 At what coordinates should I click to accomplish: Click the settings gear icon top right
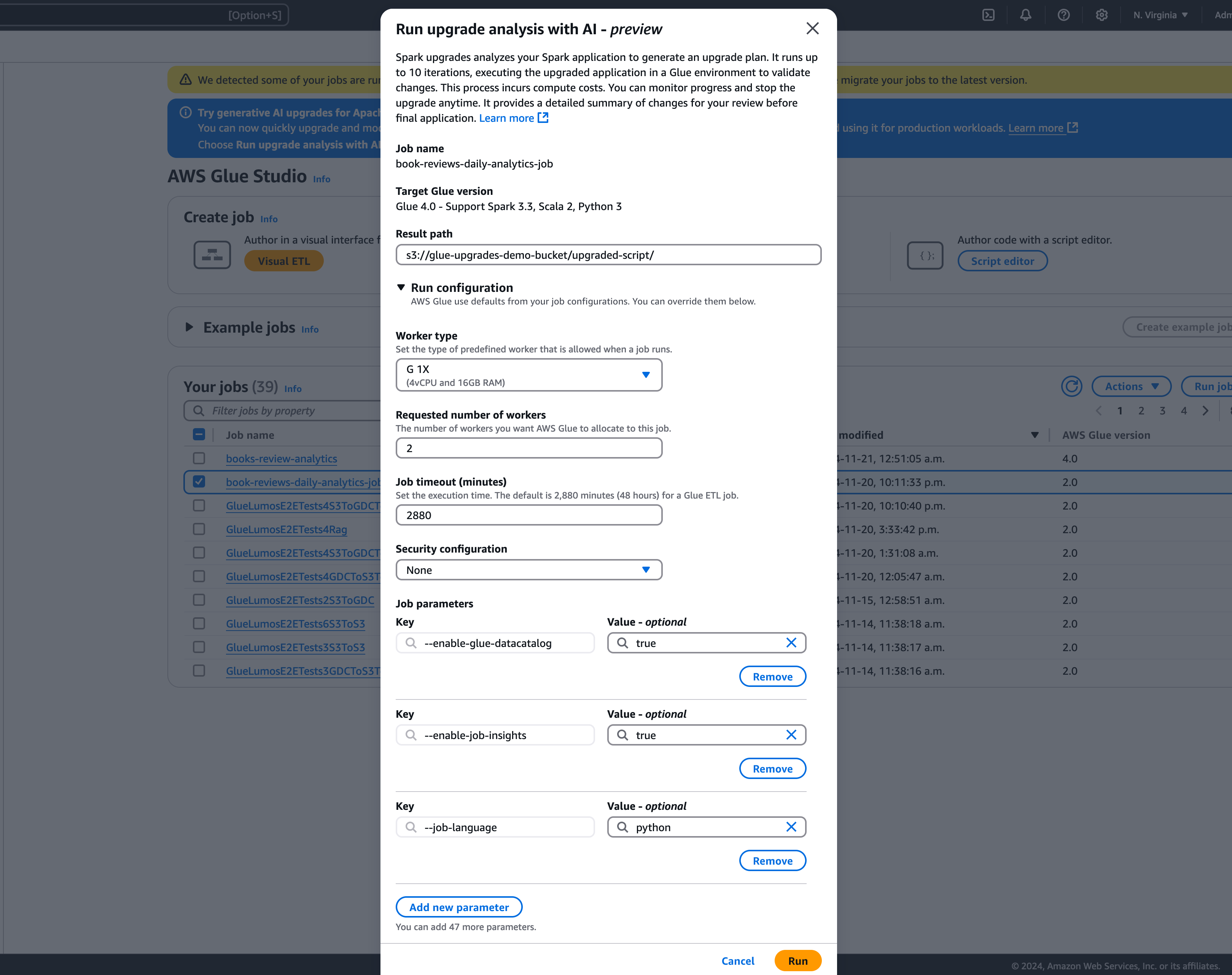point(1101,15)
